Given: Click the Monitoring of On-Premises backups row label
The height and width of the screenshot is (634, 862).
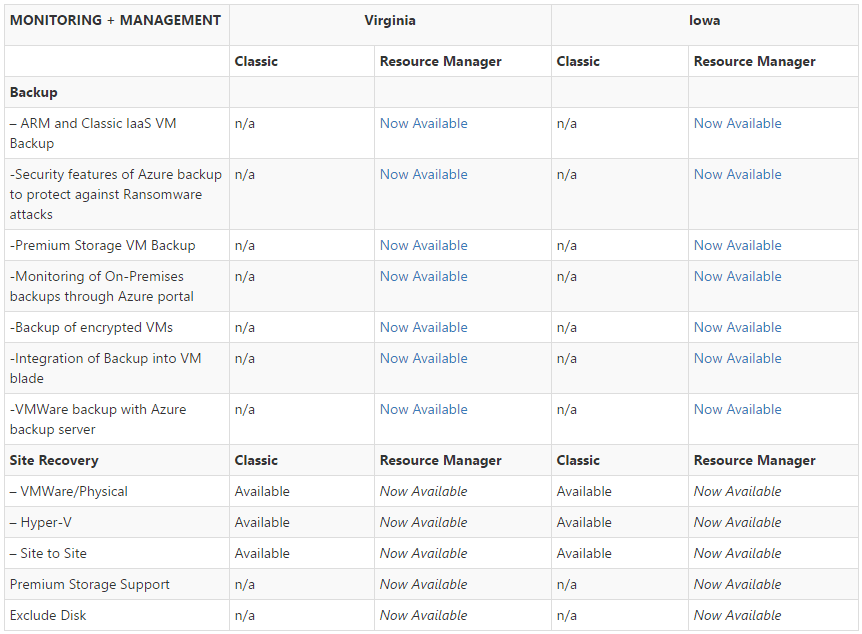Looking at the screenshot, I should (x=102, y=286).
